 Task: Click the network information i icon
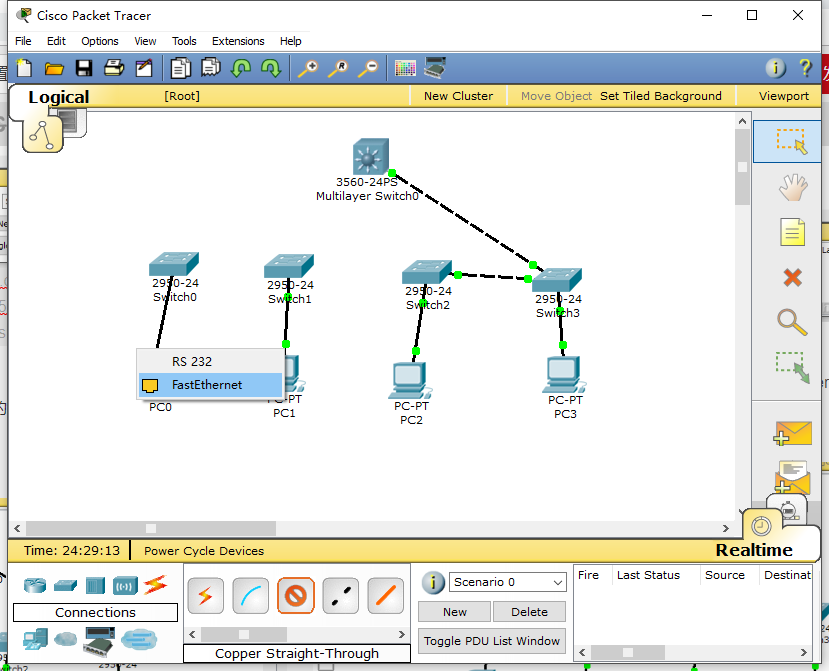pyautogui.click(x=776, y=68)
